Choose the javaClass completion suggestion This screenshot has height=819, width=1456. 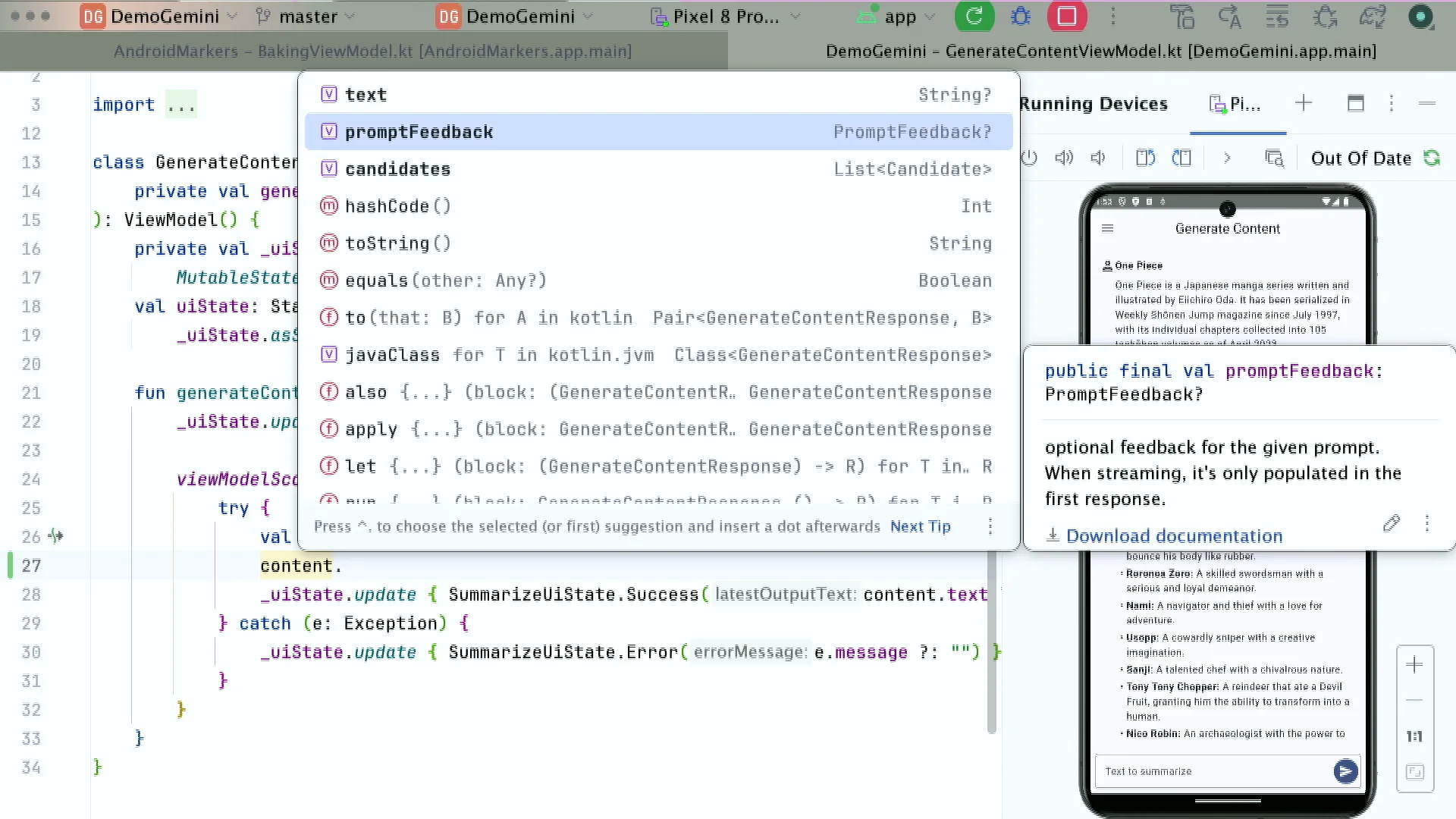[x=658, y=355]
